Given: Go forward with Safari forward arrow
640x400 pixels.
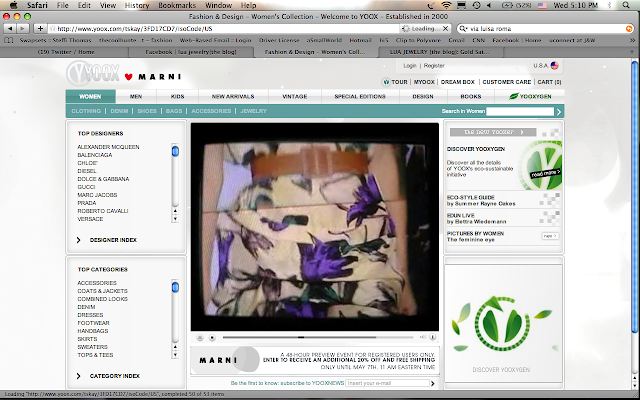Looking at the screenshot, I should [x=23, y=29].
